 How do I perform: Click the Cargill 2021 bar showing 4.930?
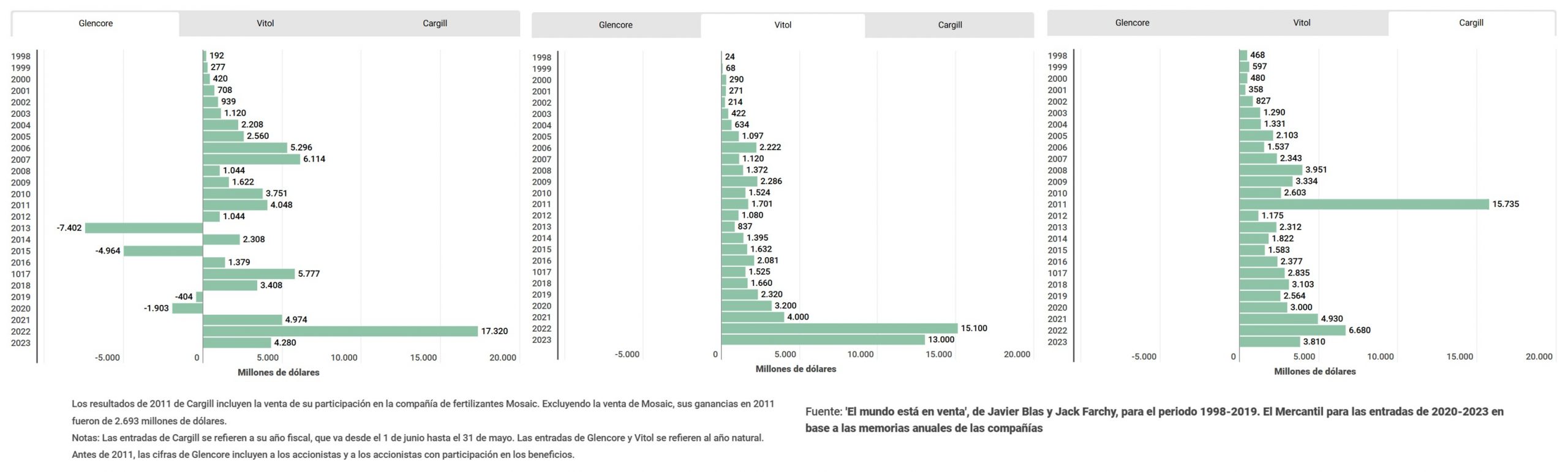coord(1278,319)
